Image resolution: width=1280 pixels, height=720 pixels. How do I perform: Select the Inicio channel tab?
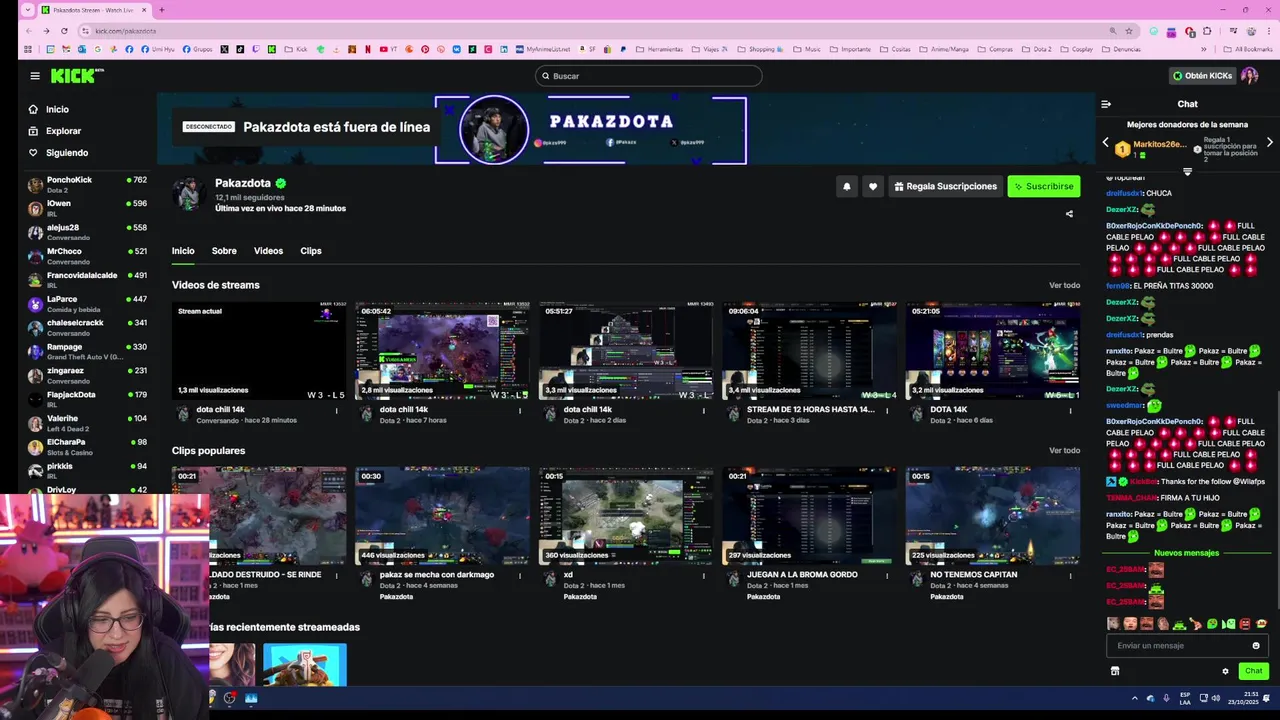(x=183, y=251)
